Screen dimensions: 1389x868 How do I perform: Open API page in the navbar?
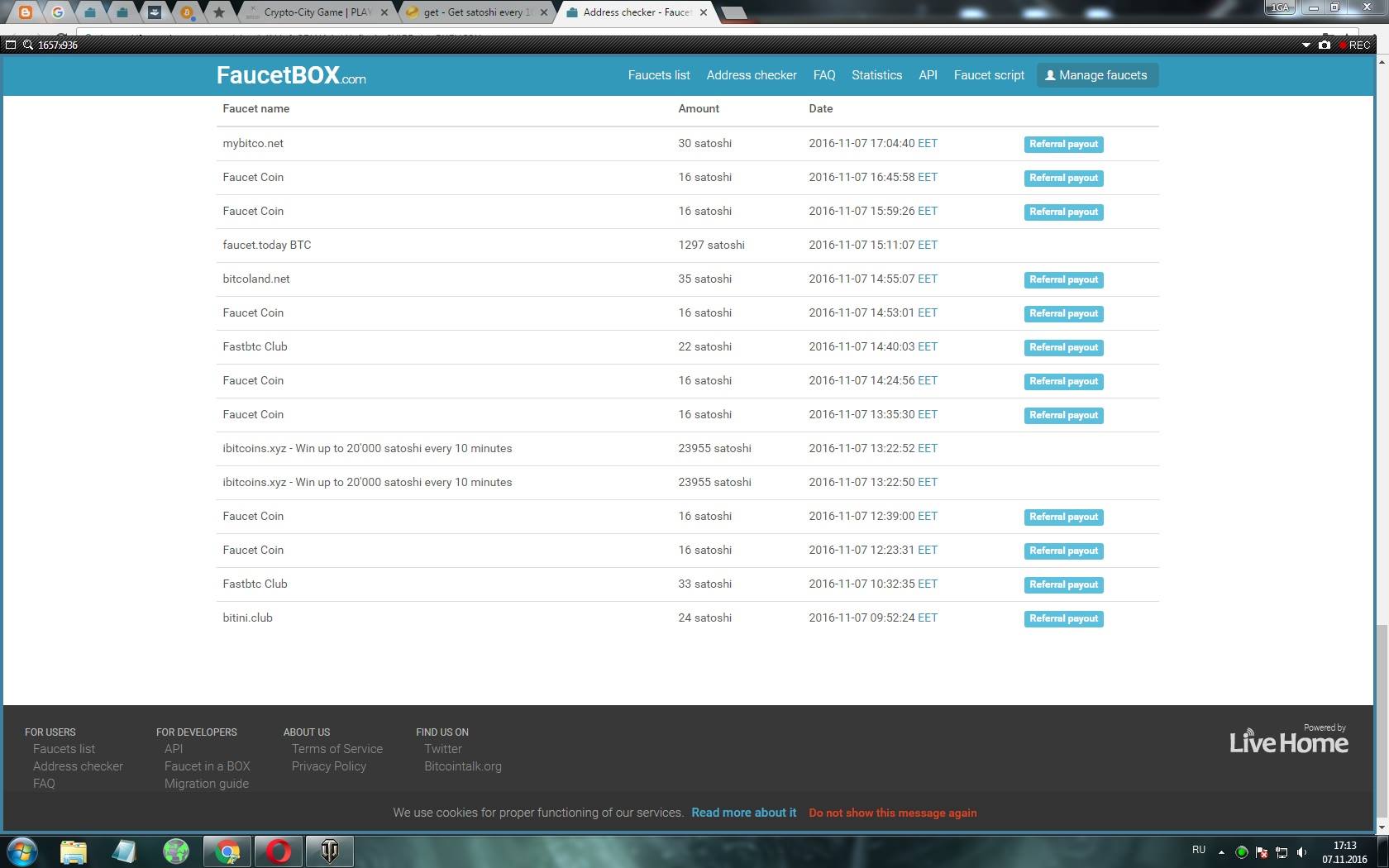[928, 75]
